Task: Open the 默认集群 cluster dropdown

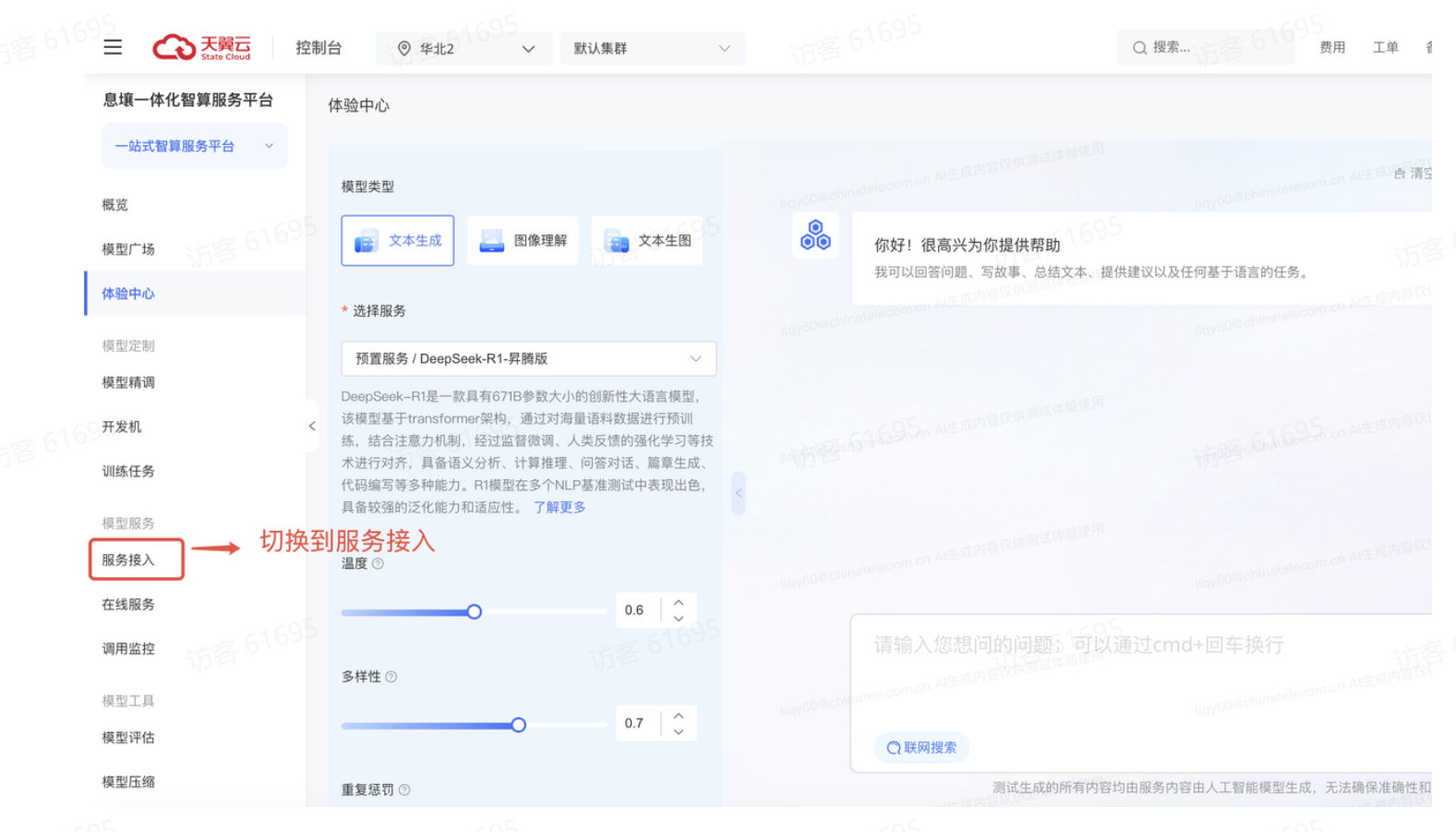Action: click(653, 48)
